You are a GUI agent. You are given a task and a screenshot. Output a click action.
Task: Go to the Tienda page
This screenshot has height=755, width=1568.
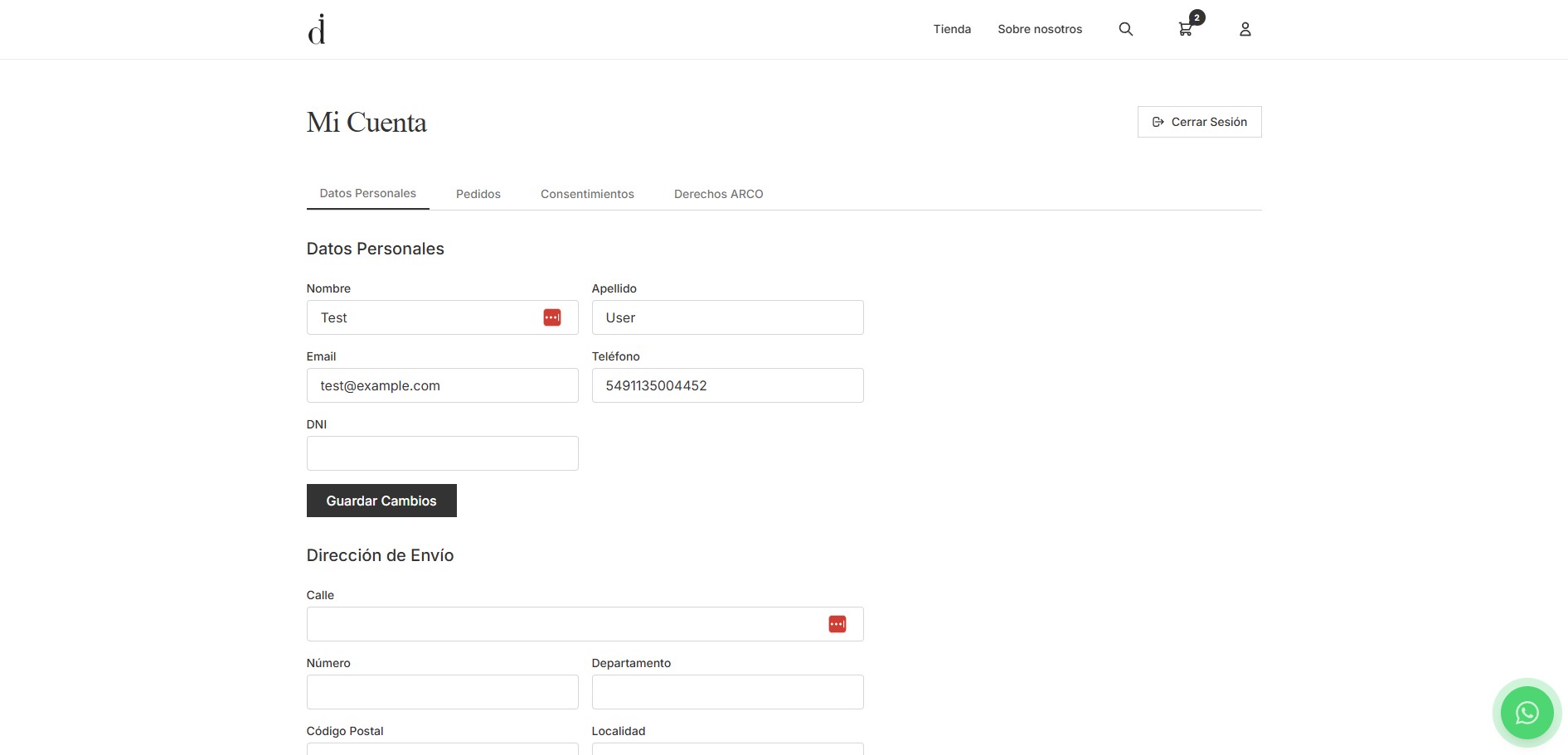click(952, 29)
